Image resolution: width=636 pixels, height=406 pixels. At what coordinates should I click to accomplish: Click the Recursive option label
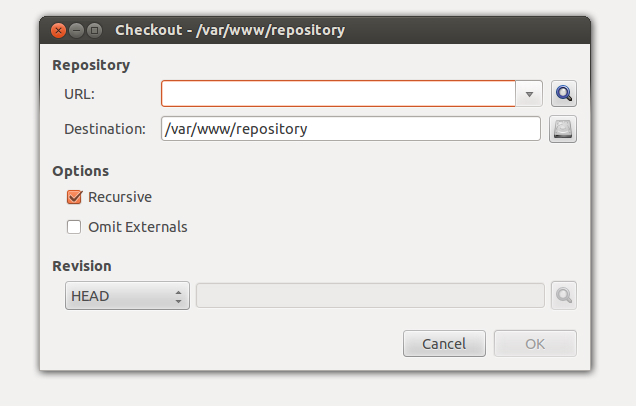[x=120, y=197]
